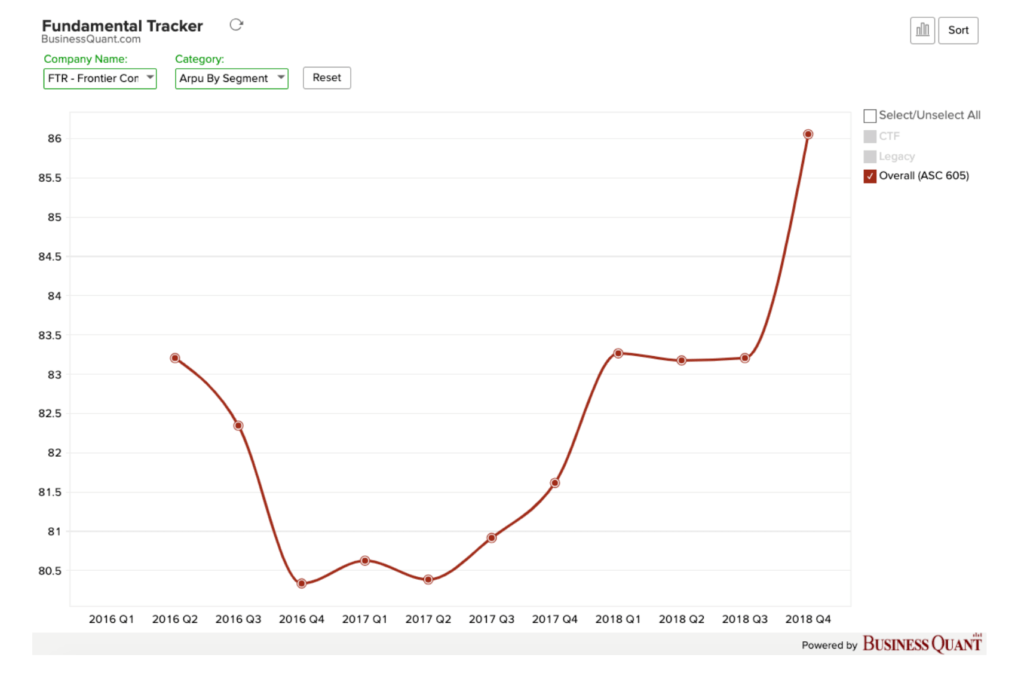
Task: Open the Category dropdown Arpu By Segment
Action: (231, 78)
